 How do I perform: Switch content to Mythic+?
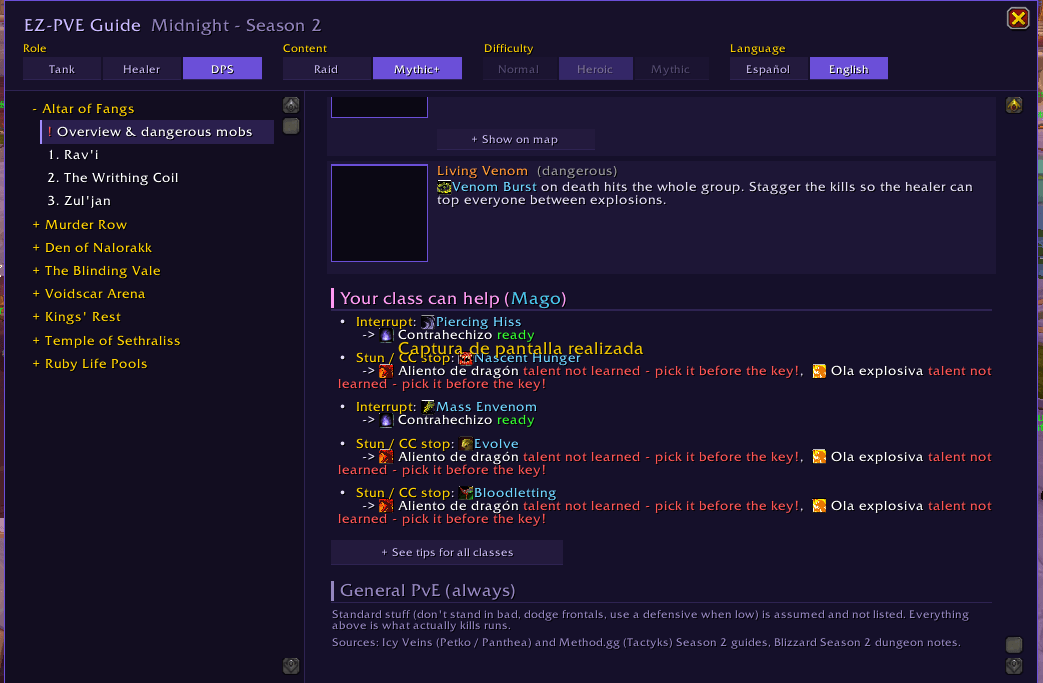(417, 69)
